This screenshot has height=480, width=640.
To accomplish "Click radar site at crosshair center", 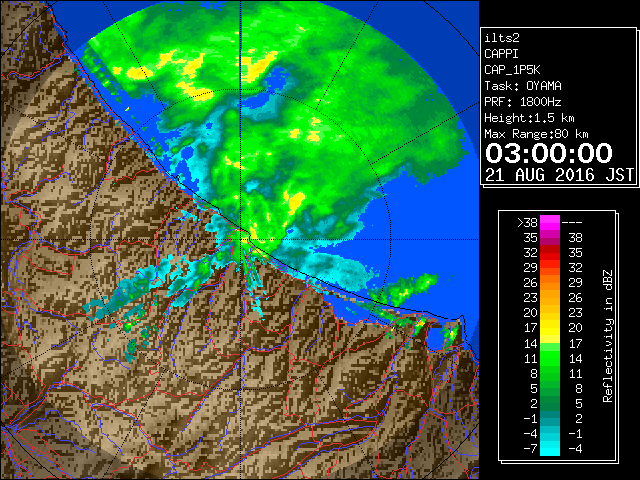I will (x=241, y=239).
